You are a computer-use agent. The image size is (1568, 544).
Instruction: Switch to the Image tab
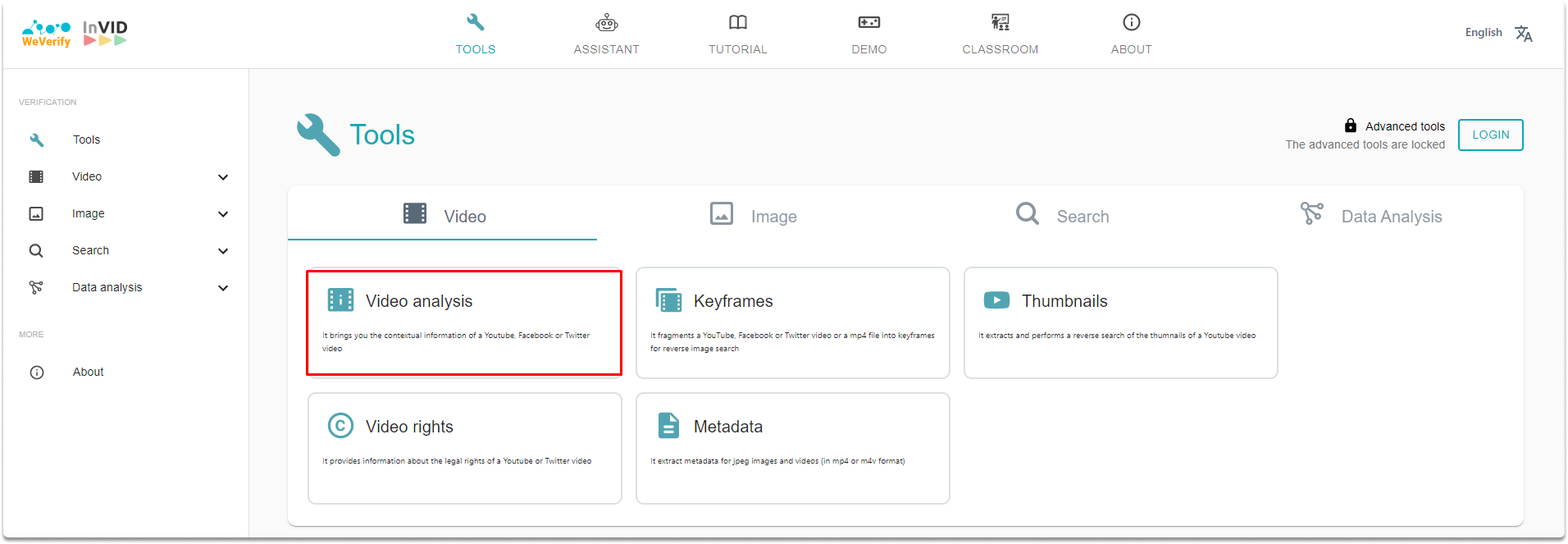pyautogui.click(x=752, y=215)
